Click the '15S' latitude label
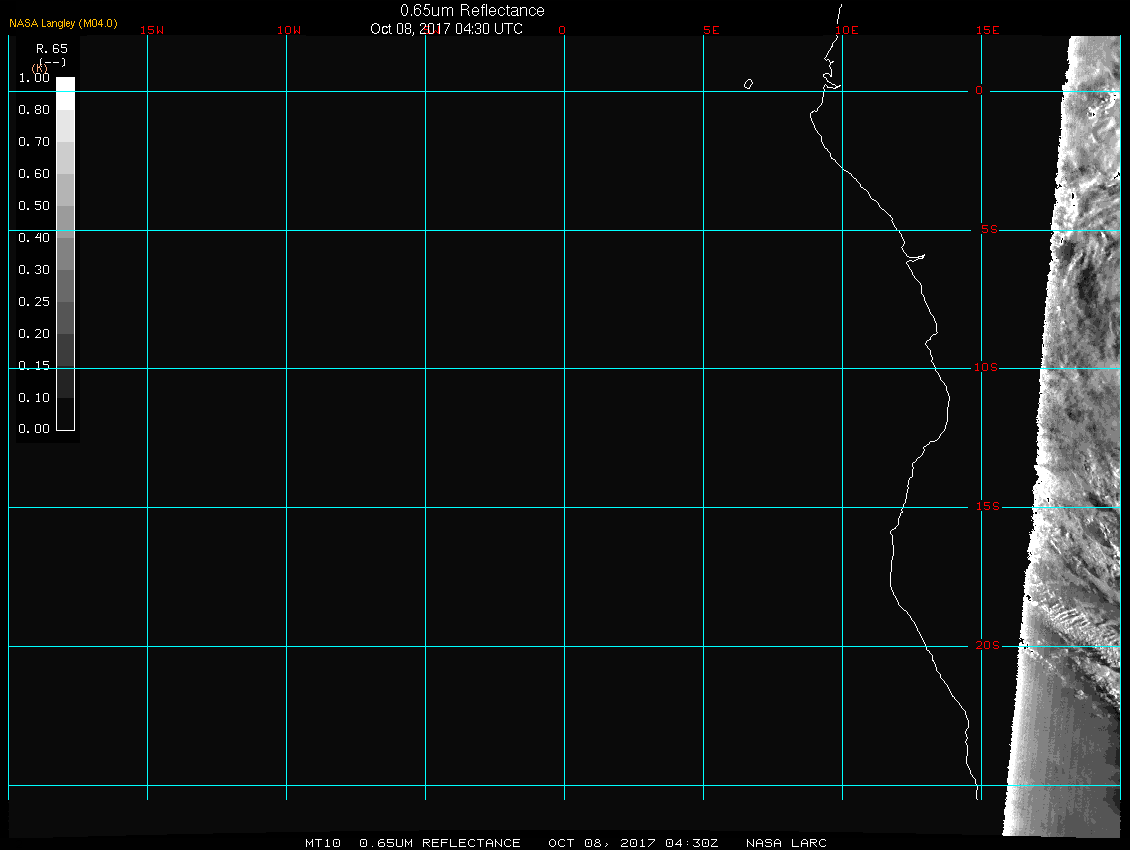The height and width of the screenshot is (850, 1130). tap(987, 506)
